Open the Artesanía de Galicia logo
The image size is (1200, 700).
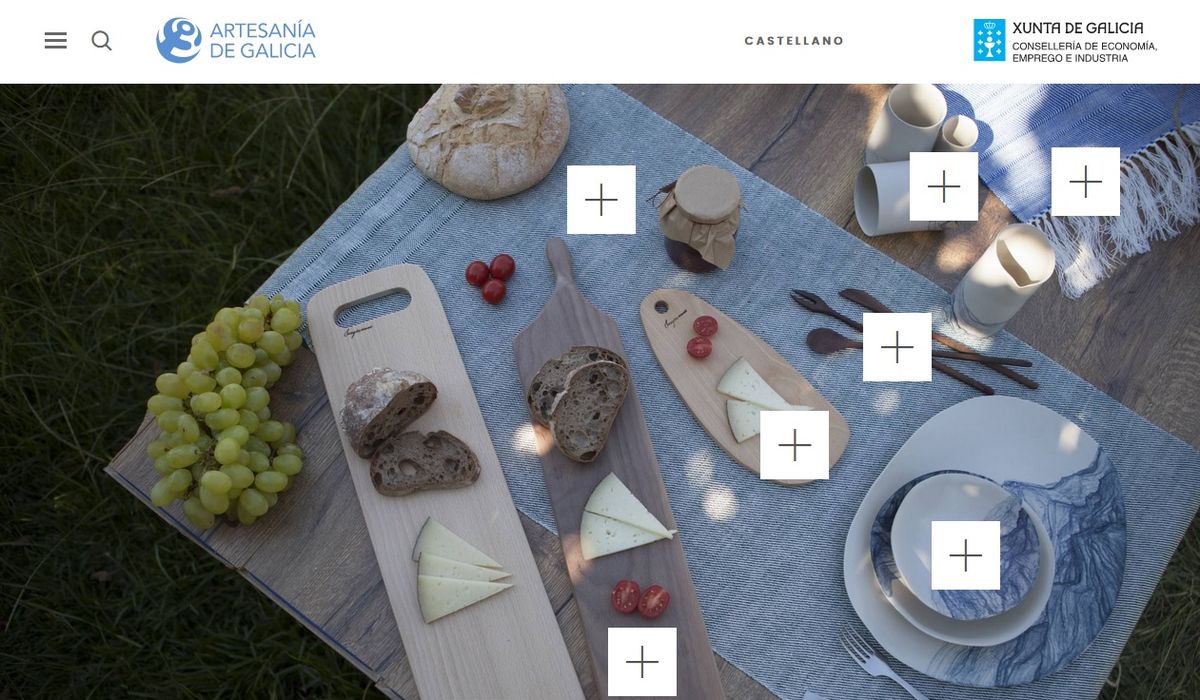pos(236,40)
